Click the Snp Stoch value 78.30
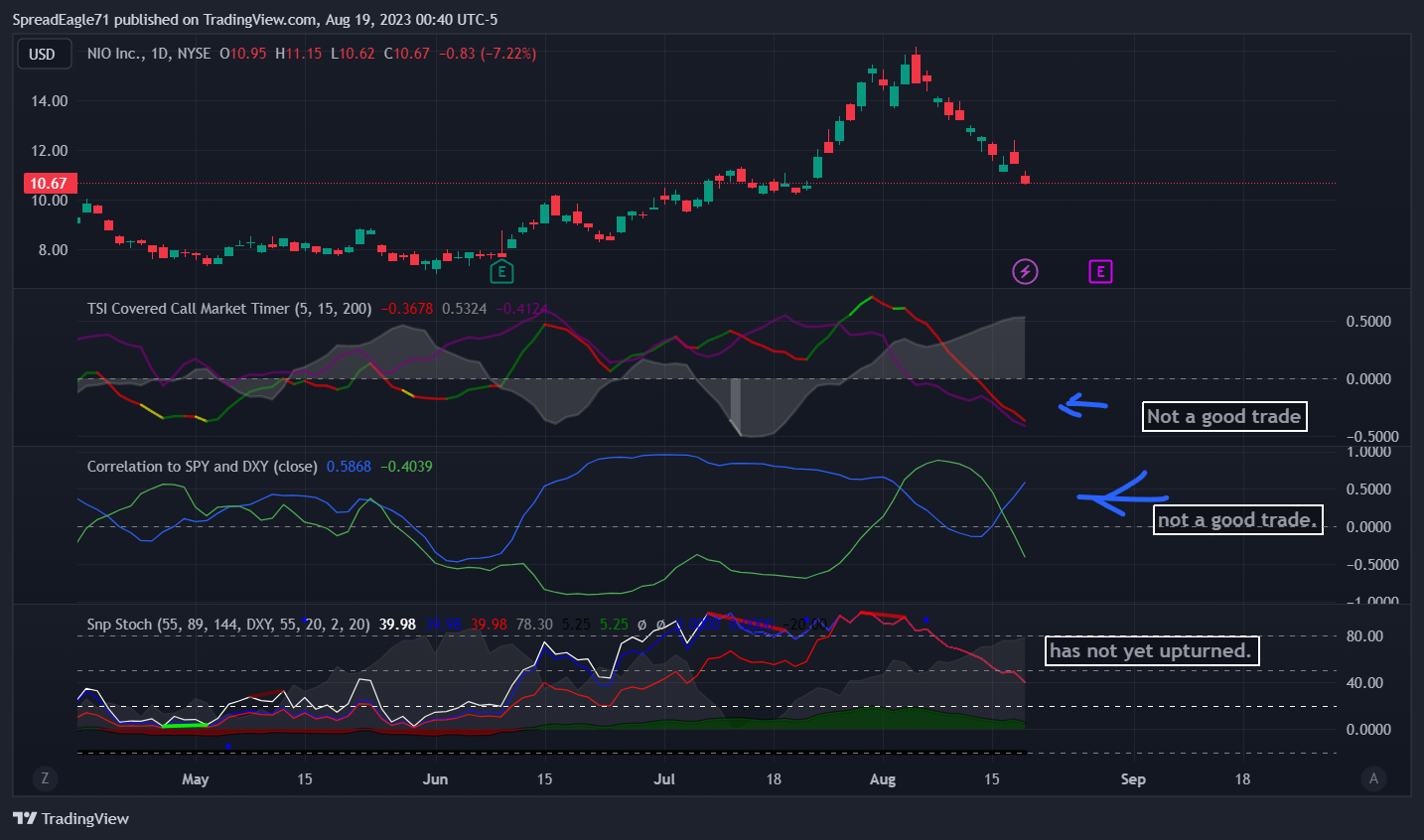Viewport: 1424px width, 840px height. point(534,625)
